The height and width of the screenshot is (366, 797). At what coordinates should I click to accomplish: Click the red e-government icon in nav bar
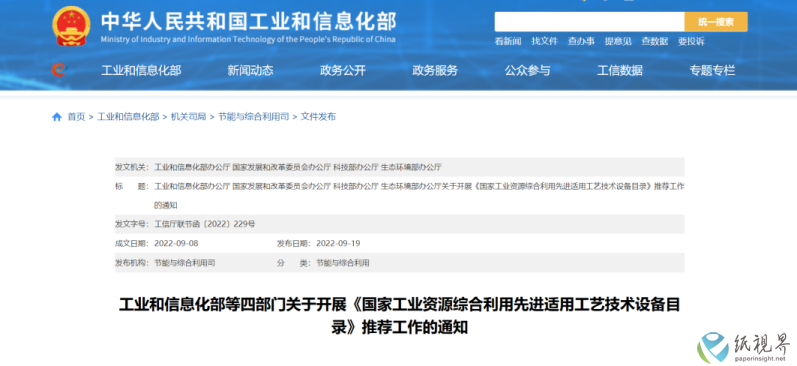[x=59, y=70]
